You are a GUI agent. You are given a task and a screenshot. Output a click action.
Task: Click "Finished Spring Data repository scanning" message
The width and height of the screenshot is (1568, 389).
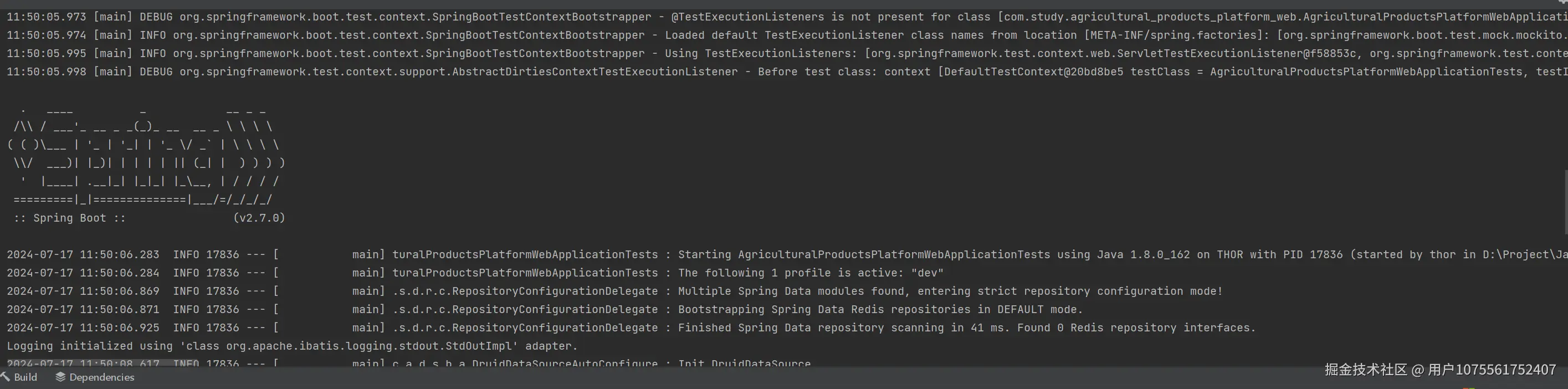coord(967,327)
